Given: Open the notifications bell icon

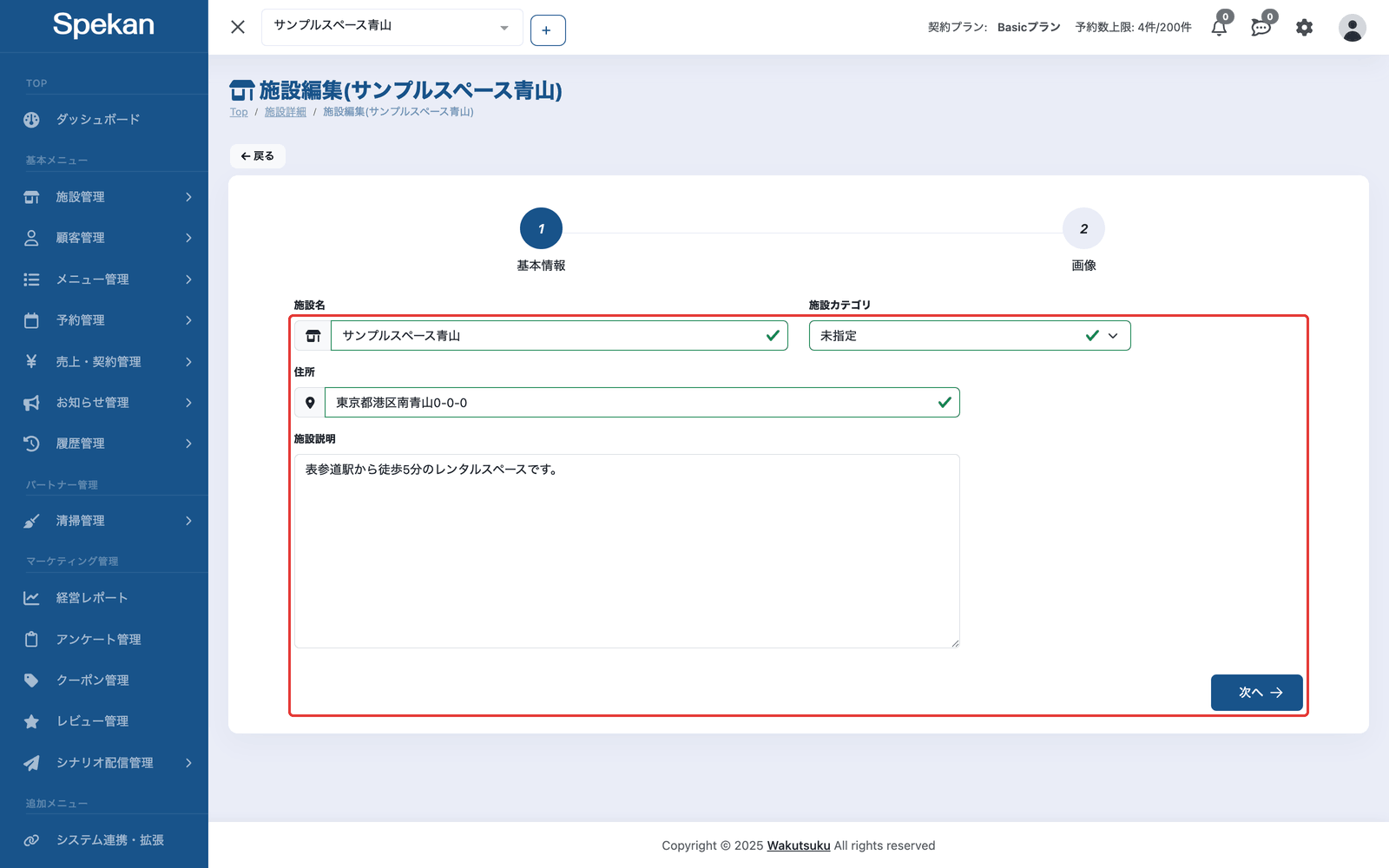Looking at the screenshot, I should click(1219, 28).
